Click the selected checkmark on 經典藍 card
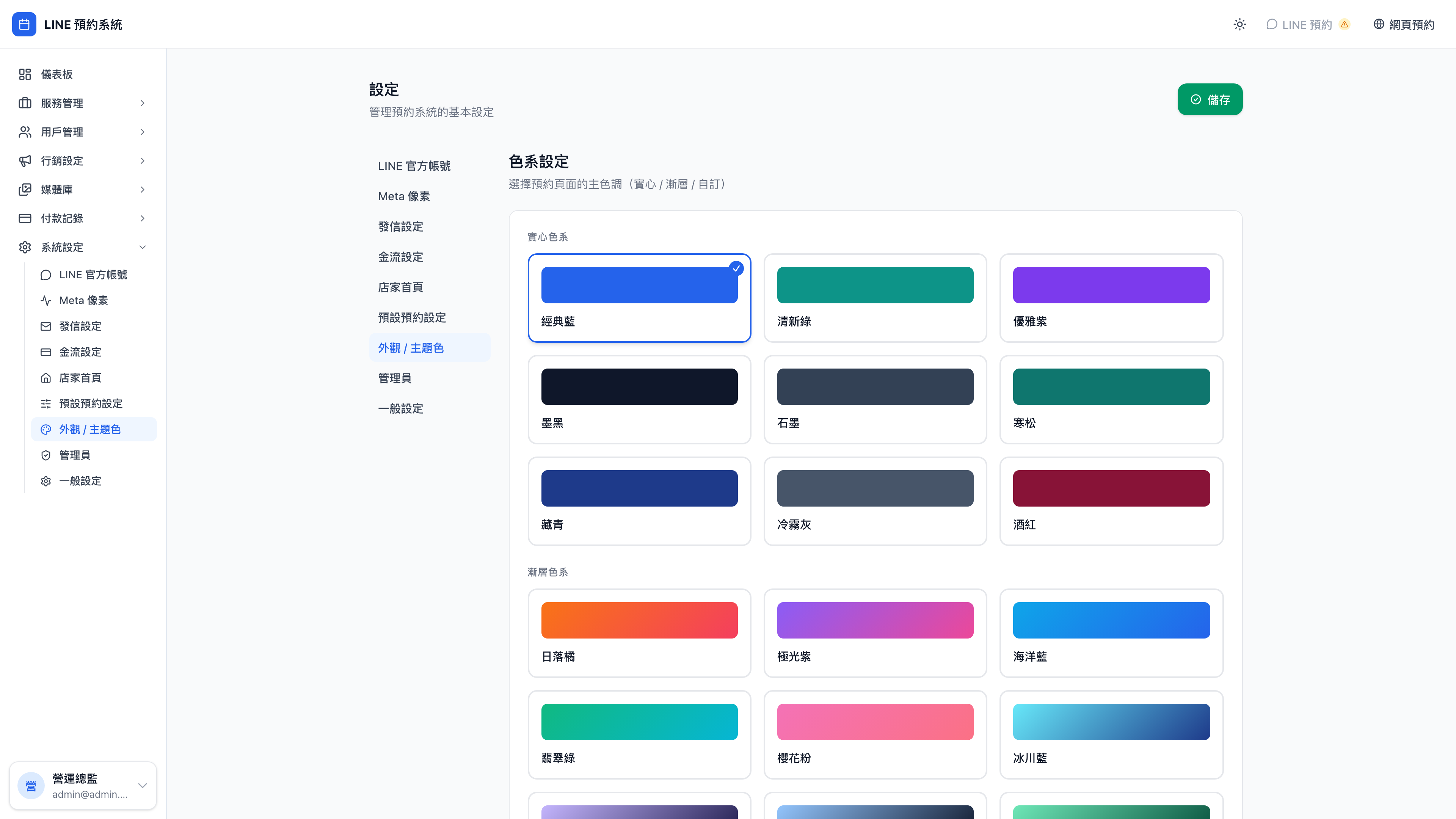The height and width of the screenshot is (819, 1456). tap(736, 268)
